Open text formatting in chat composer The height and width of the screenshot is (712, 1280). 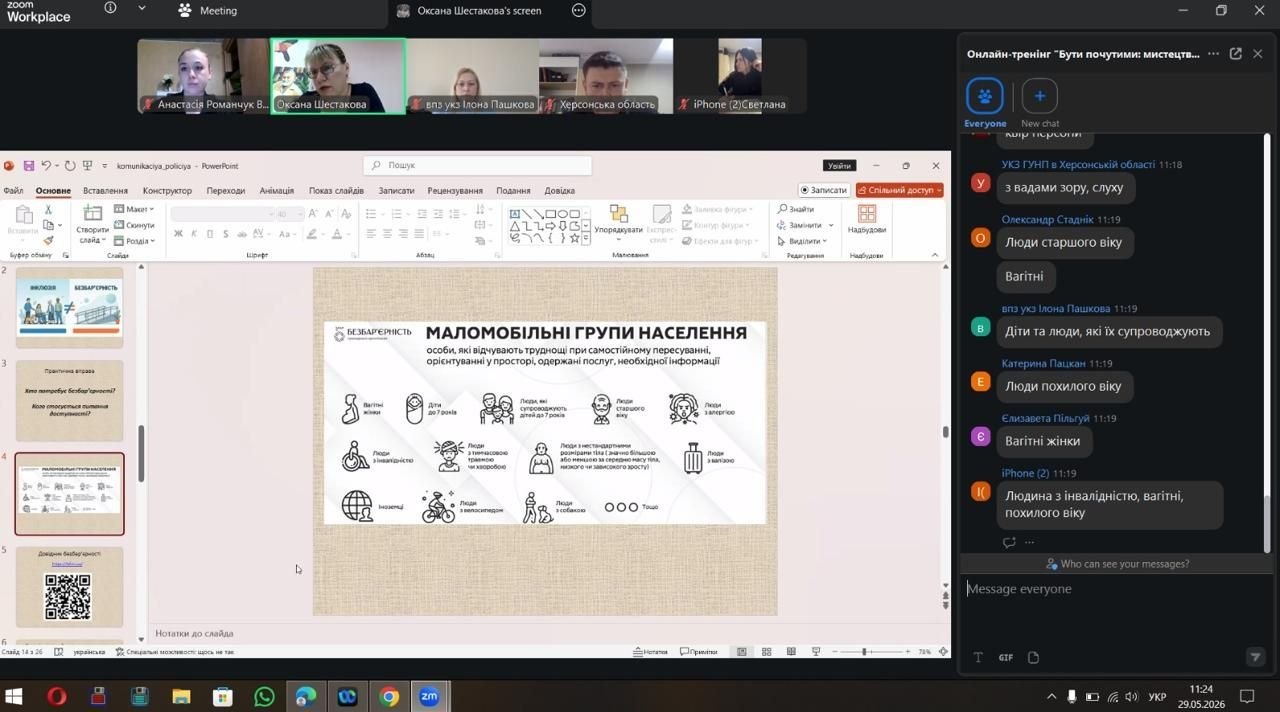pos(978,657)
